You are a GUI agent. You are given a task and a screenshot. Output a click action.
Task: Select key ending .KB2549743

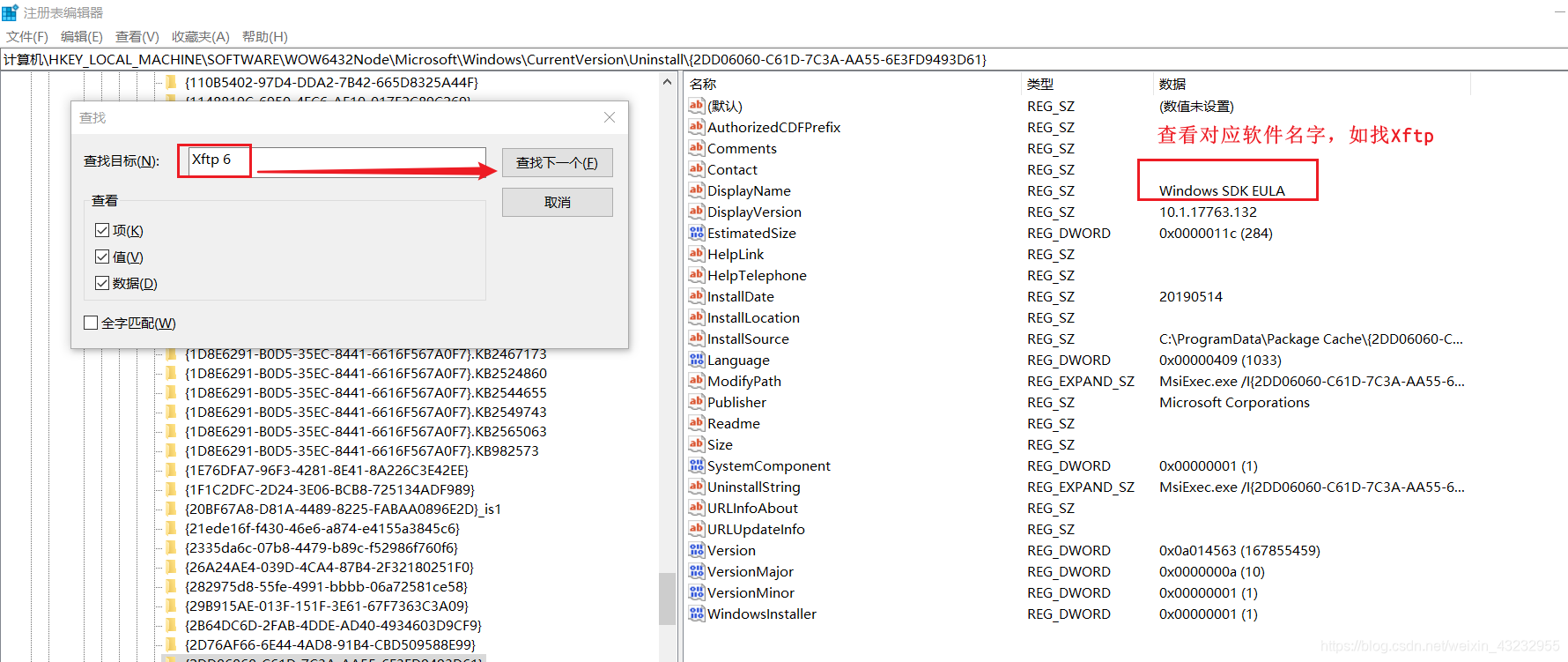[366, 412]
